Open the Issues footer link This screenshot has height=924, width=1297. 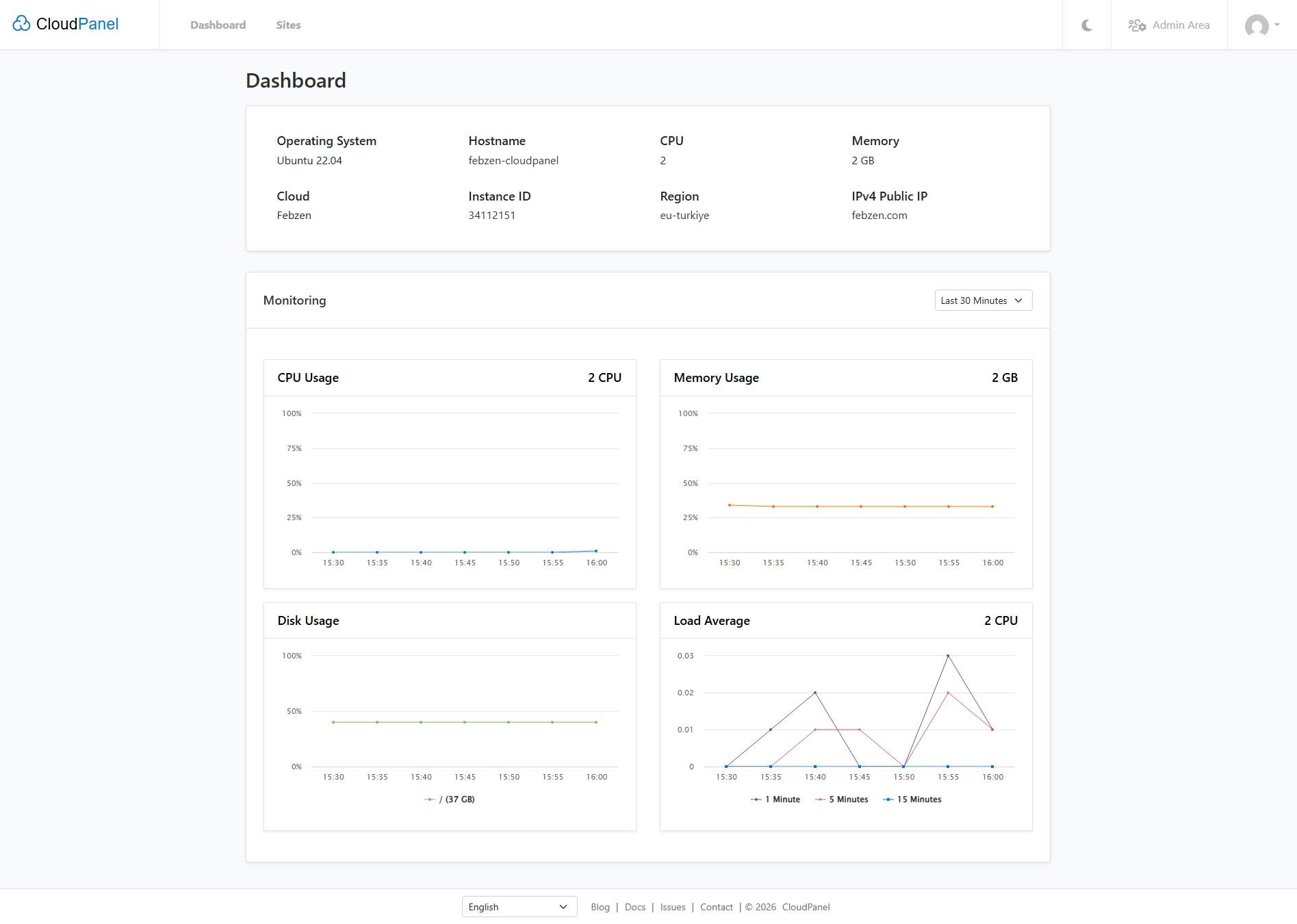coord(672,906)
